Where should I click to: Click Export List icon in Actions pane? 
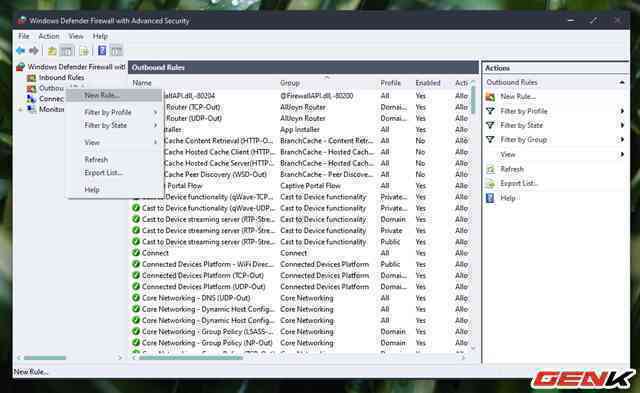pyautogui.click(x=490, y=184)
